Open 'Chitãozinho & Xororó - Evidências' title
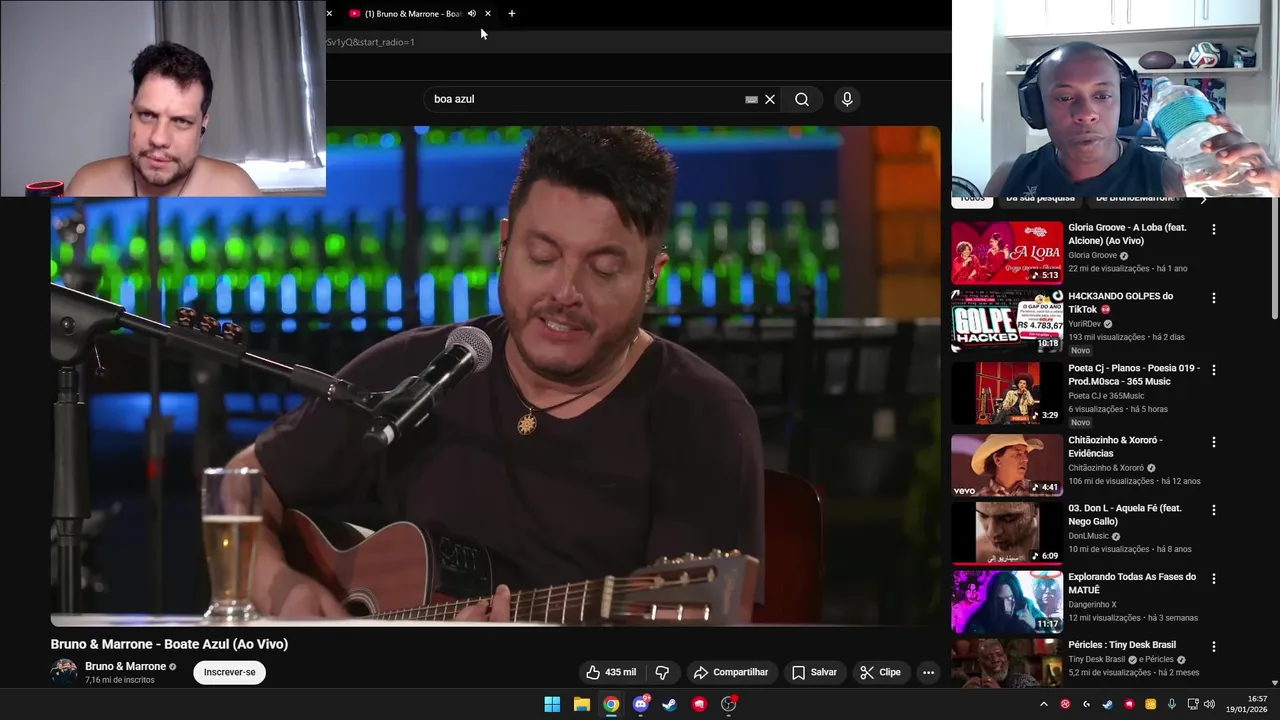The height and width of the screenshot is (720, 1280). 1115,446
